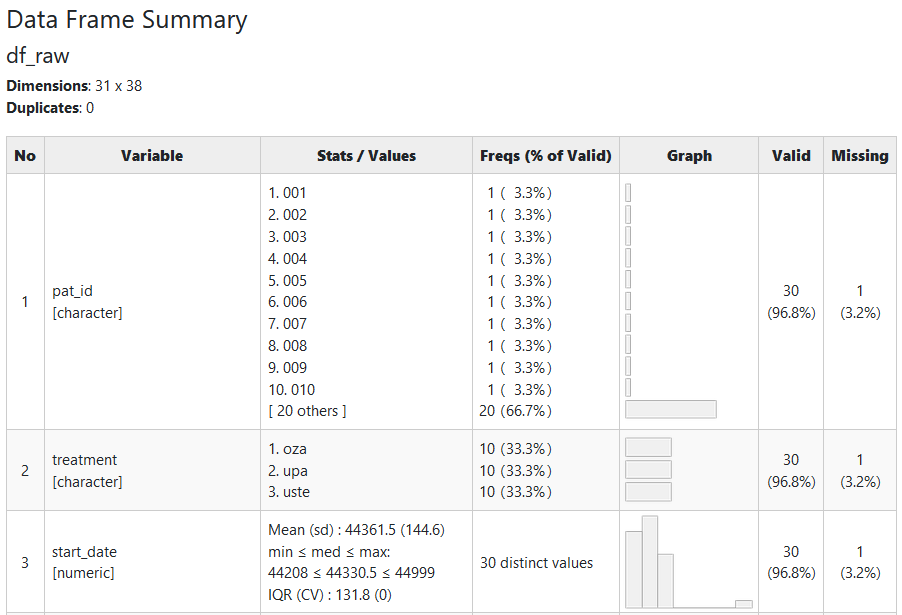Select the 'Freqs (% of Valid)' header
This screenshot has height=615, width=902.
(x=545, y=155)
